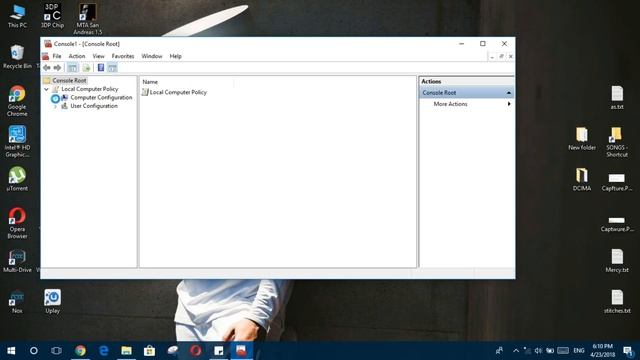Select the DCIMA folder on desktop
The width and height of the screenshot is (640, 360).
pos(582,179)
